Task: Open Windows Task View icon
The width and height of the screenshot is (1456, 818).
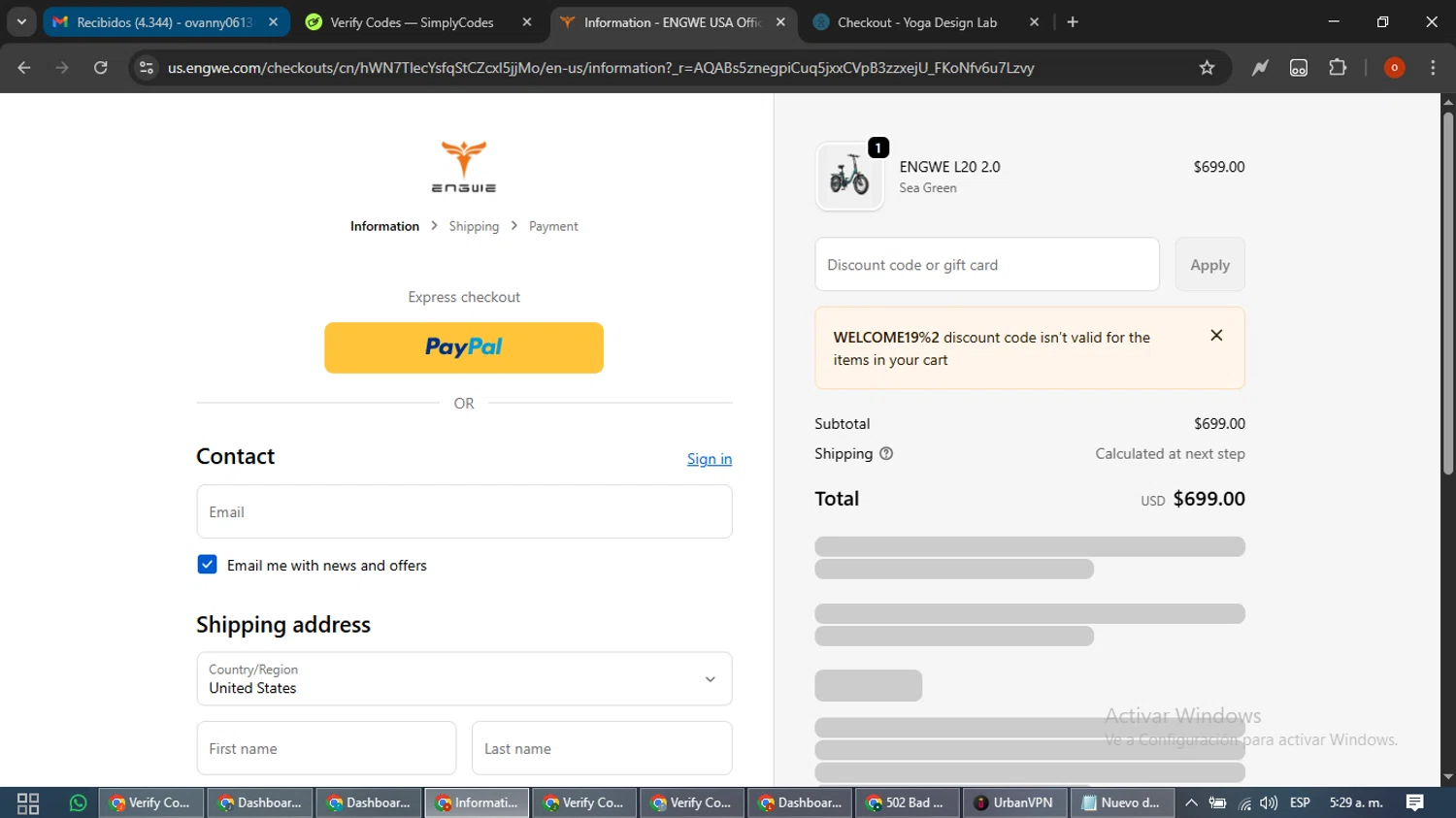Action: [28, 802]
